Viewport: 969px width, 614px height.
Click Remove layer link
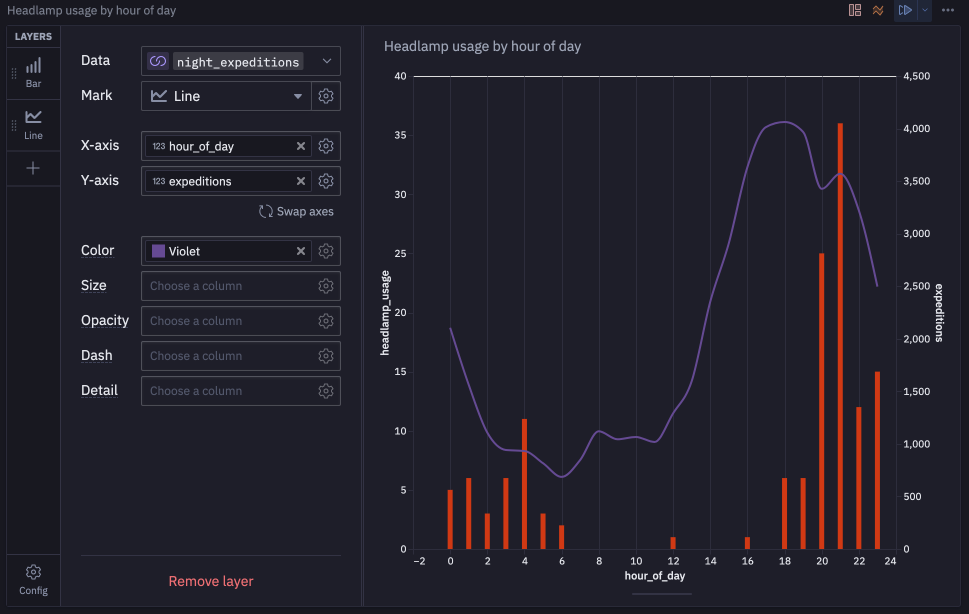[211, 581]
